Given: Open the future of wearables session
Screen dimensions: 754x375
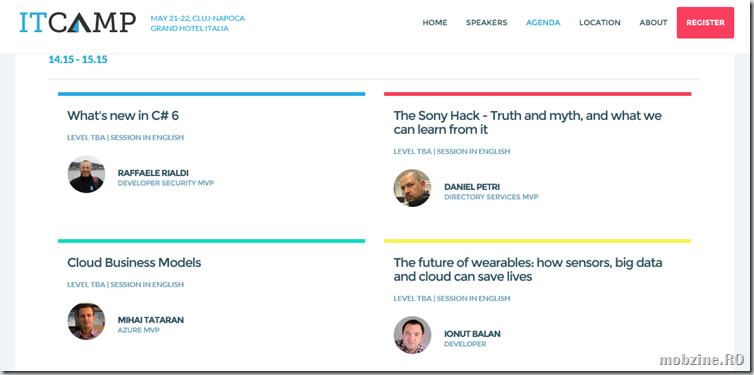Looking at the screenshot, I should coord(528,270).
